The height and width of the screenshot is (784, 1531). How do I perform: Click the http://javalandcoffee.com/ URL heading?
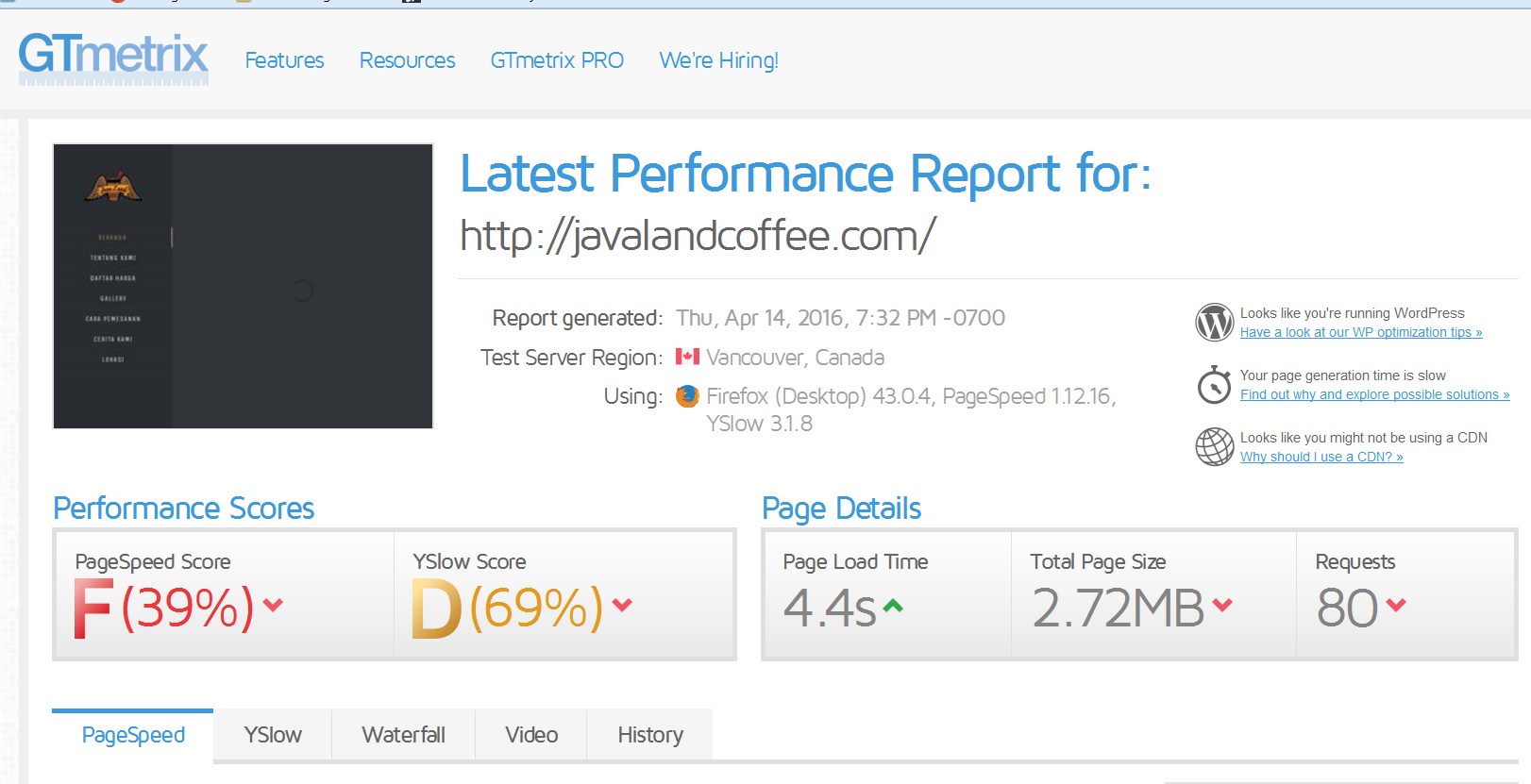click(698, 236)
